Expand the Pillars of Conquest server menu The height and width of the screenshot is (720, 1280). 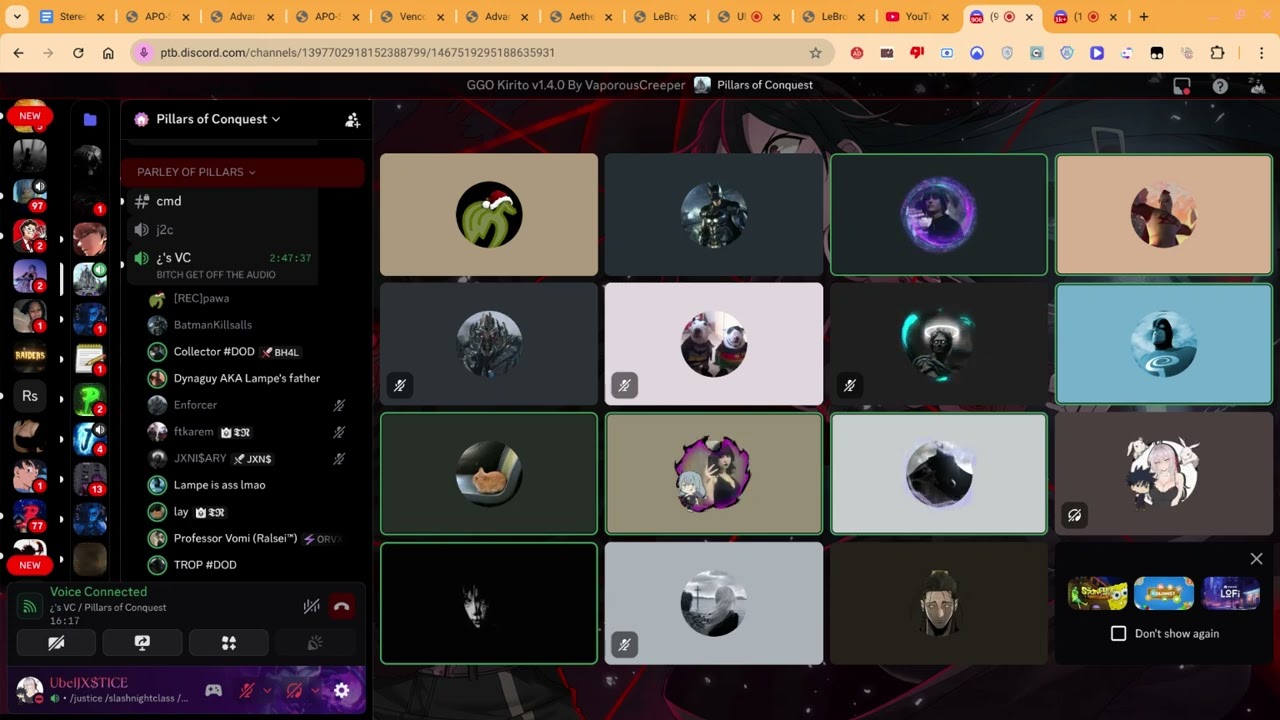click(x=218, y=119)
